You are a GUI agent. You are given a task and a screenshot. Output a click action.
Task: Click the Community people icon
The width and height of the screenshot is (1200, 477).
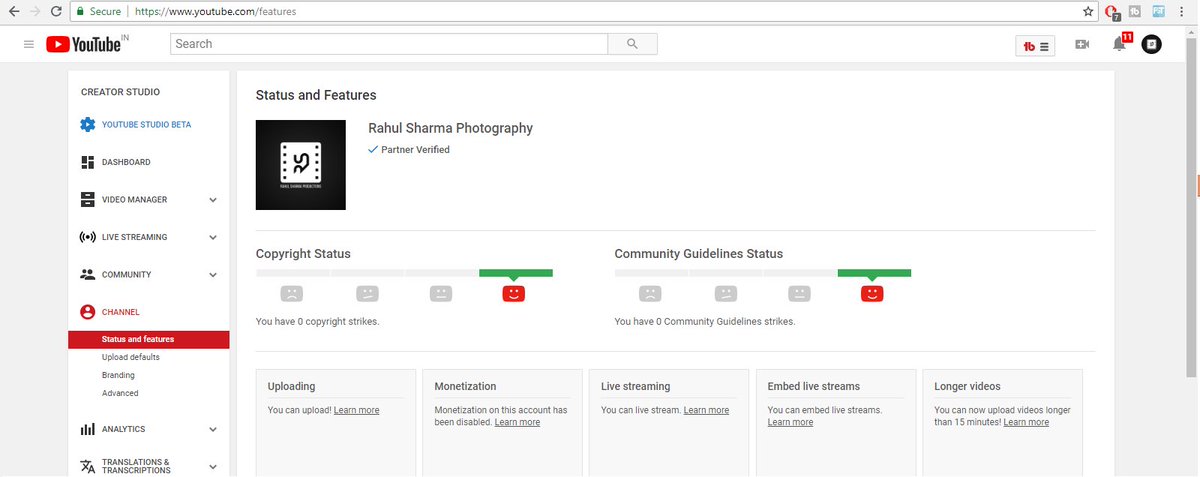87,274
